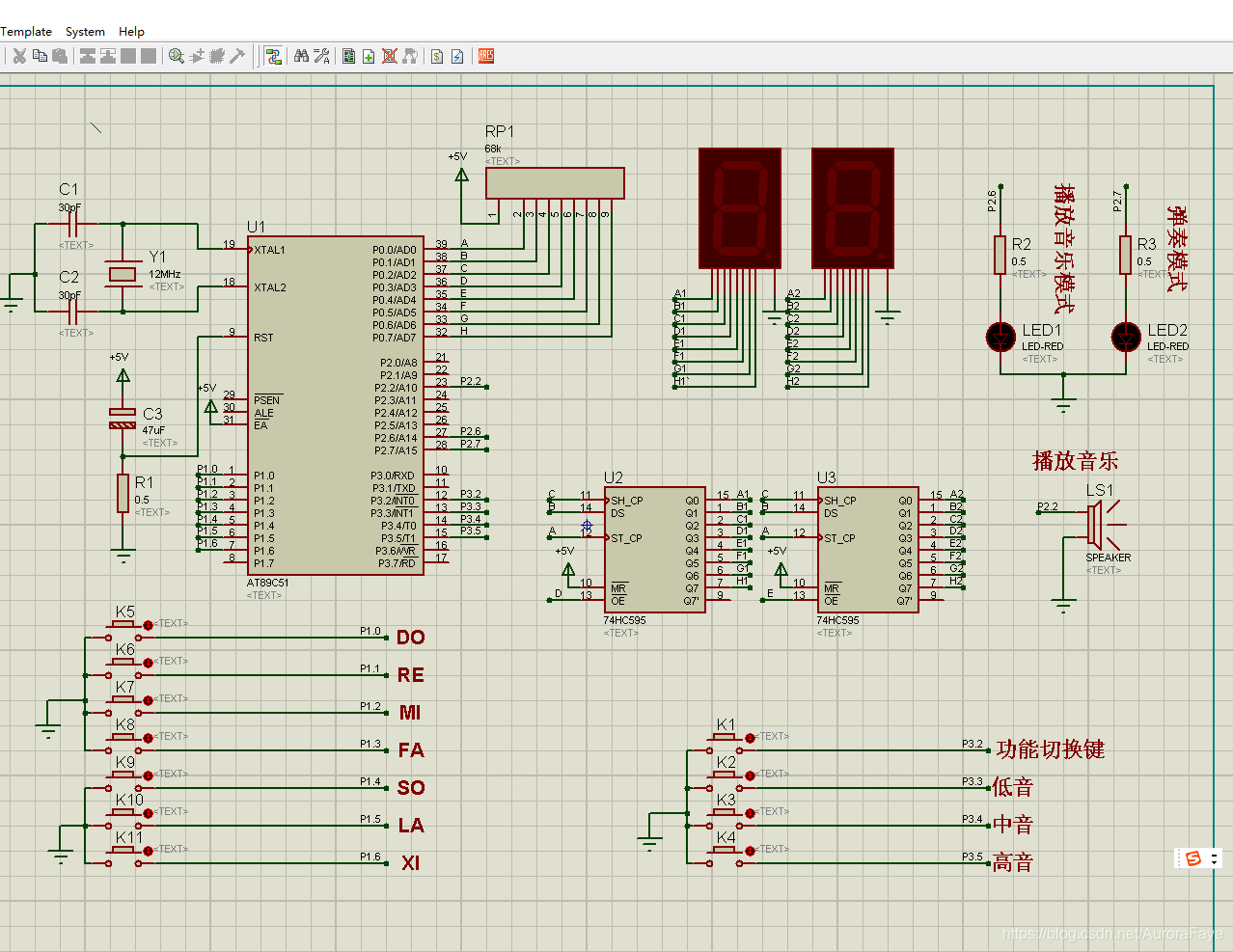Click the Cut to clipboard scissors icon
The width and height of the screenshot is (1233, 952).
[19, 56]
